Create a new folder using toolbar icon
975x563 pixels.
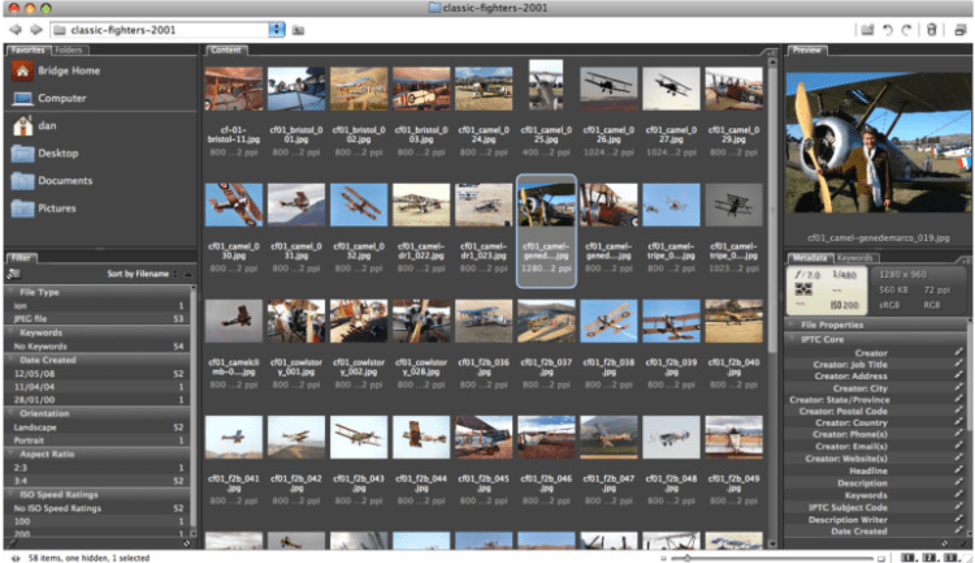click(867, 30)
